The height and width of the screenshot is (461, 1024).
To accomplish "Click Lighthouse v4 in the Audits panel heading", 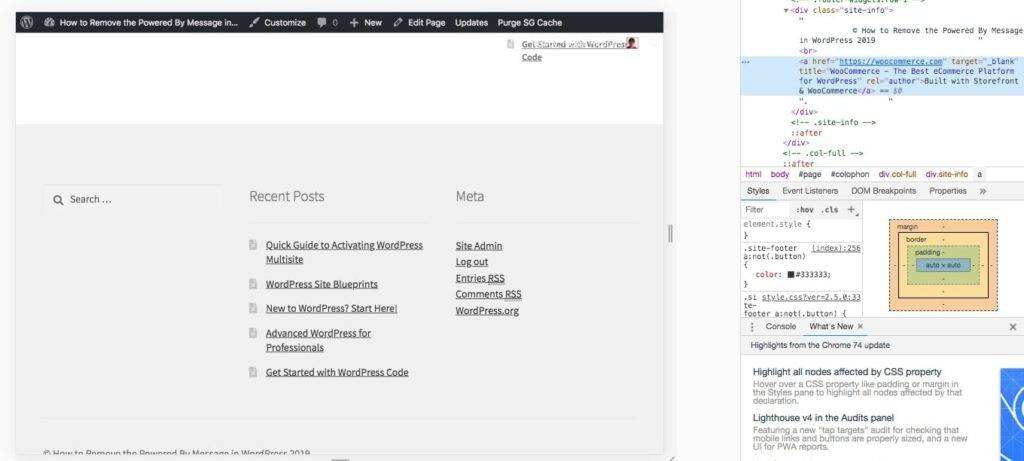I will pyautogui.click(x=824, y=418).
